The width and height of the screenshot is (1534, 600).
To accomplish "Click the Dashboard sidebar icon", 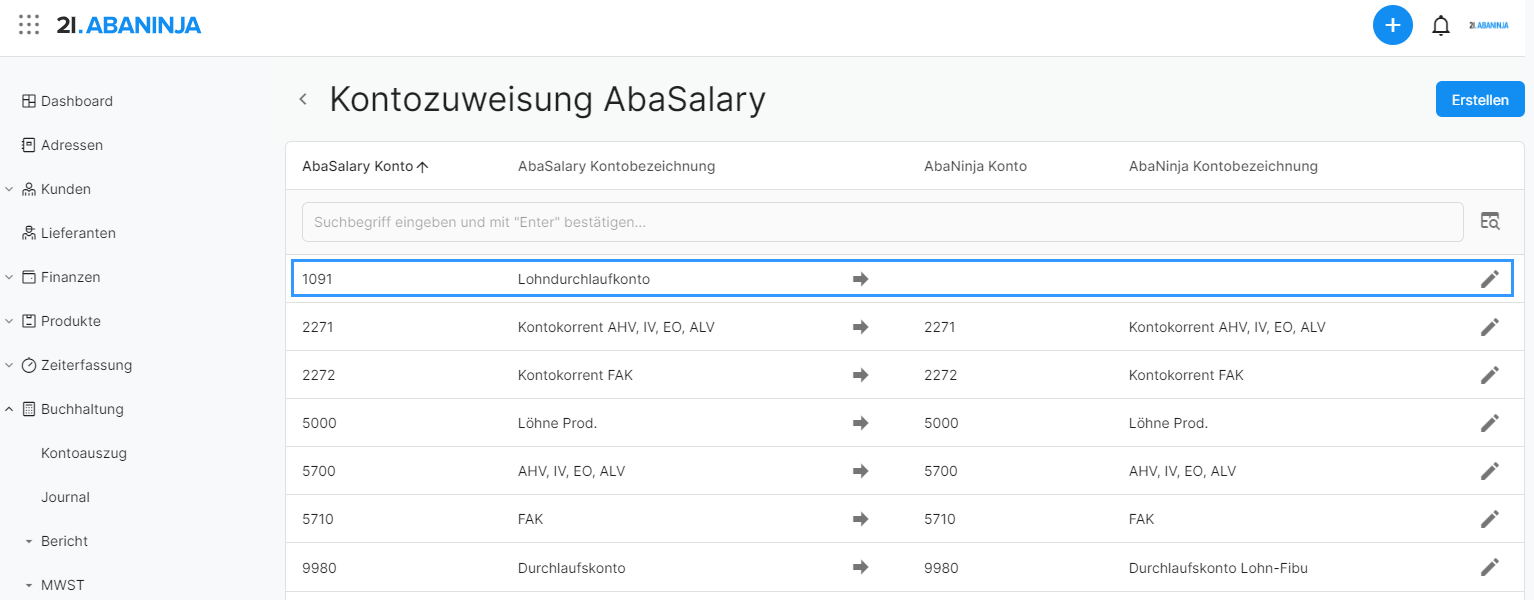I will [x=29, y=101].
